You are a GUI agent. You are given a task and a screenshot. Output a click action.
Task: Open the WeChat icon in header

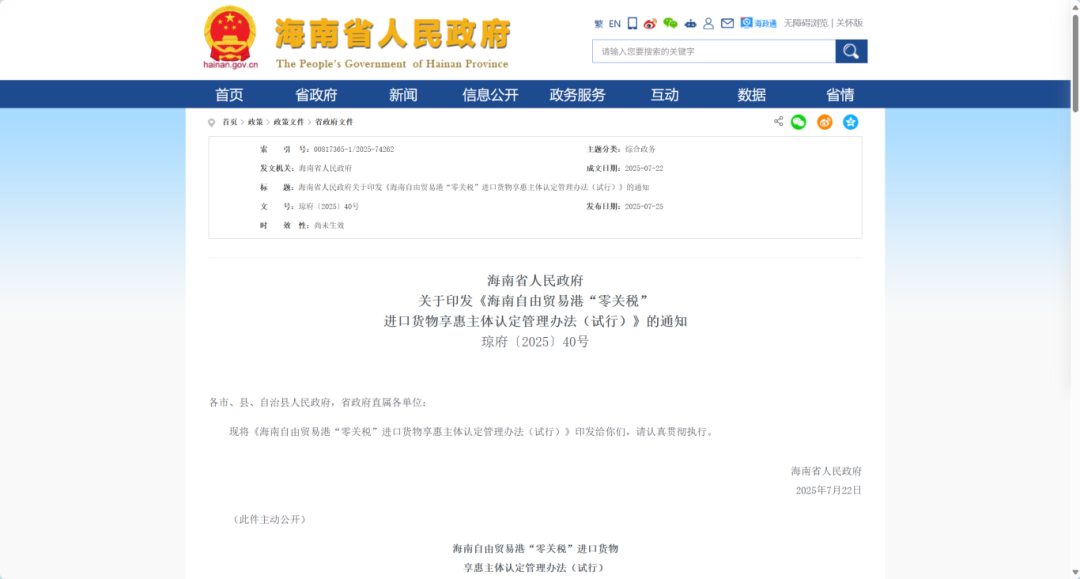point(670,23)
